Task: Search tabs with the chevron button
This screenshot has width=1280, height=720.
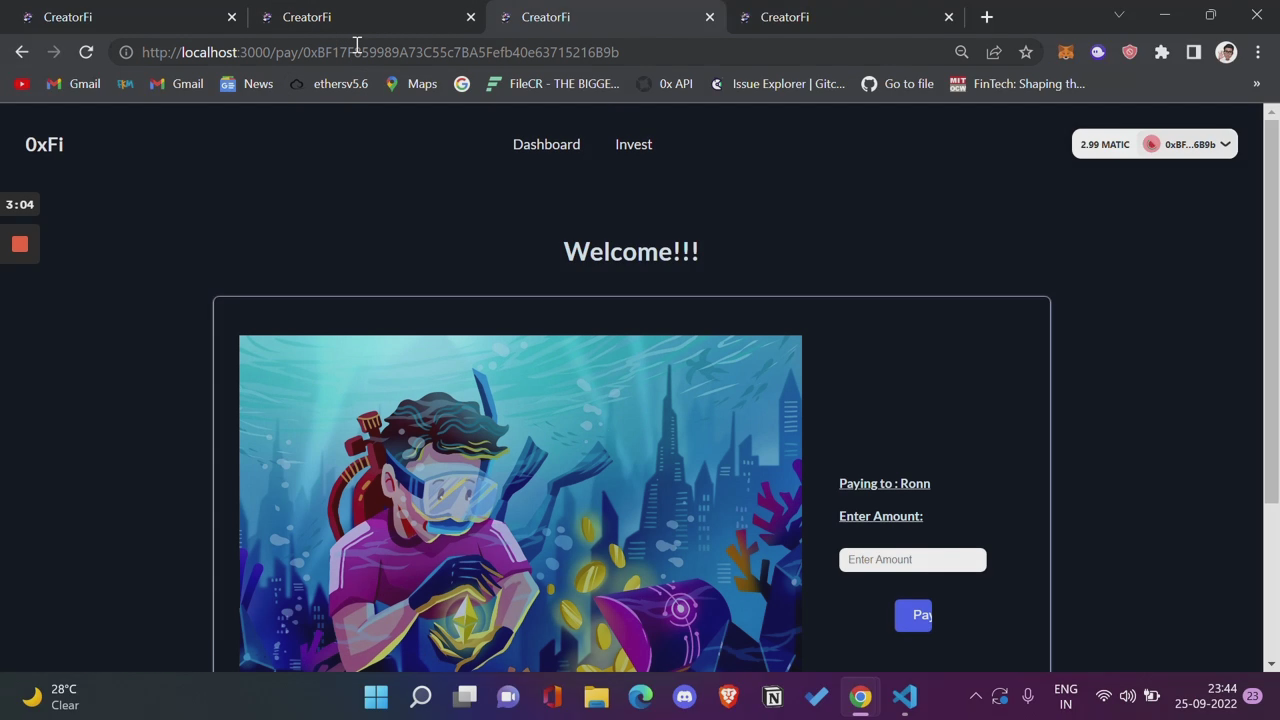Action: [x=1119, y=15]
